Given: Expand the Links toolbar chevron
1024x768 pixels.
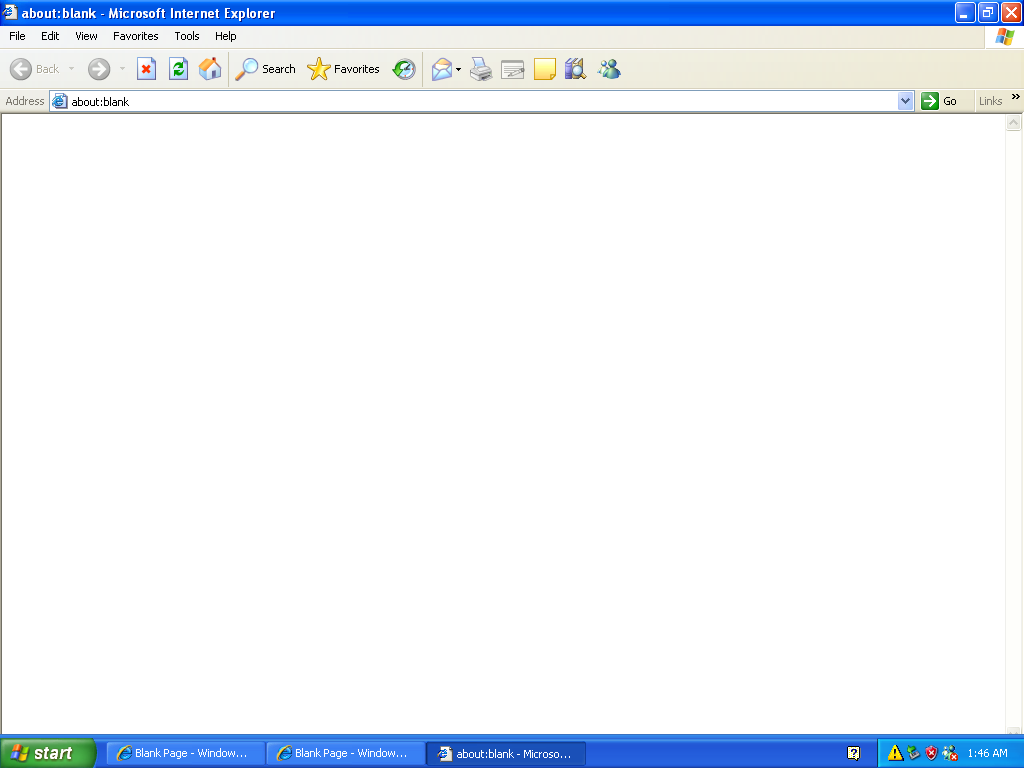Looking at the screenshot, I should 1016,97.
